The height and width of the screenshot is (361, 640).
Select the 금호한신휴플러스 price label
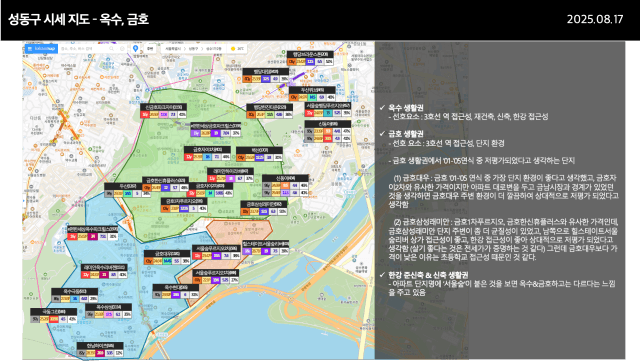click(165, 184)
